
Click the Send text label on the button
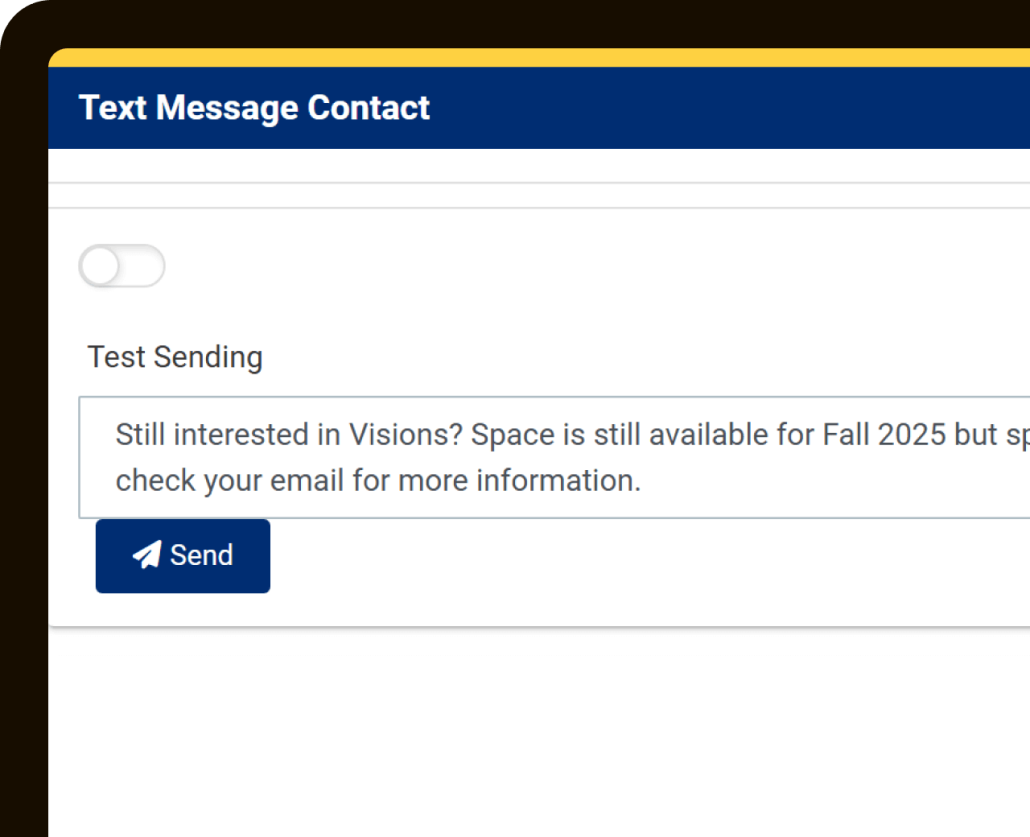point(201,556)
